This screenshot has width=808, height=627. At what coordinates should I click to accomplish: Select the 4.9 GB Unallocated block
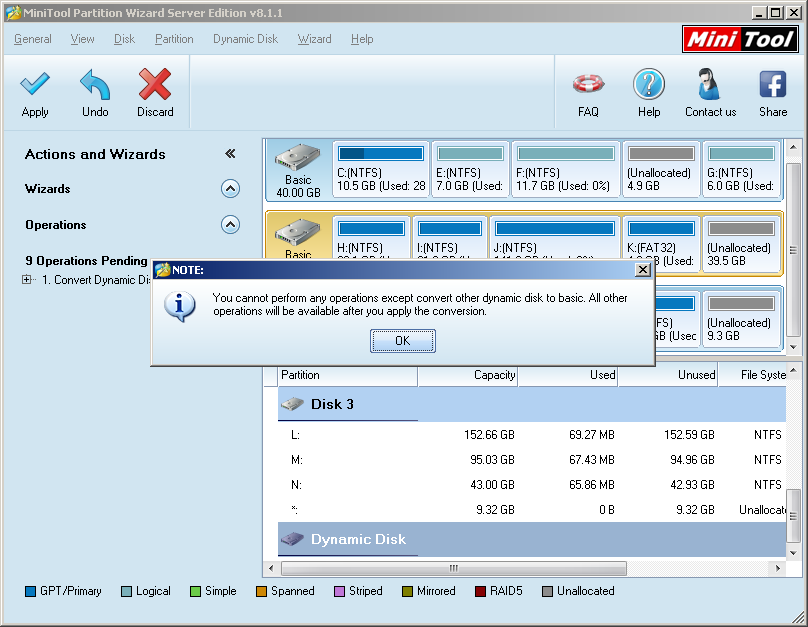[661, 169]
